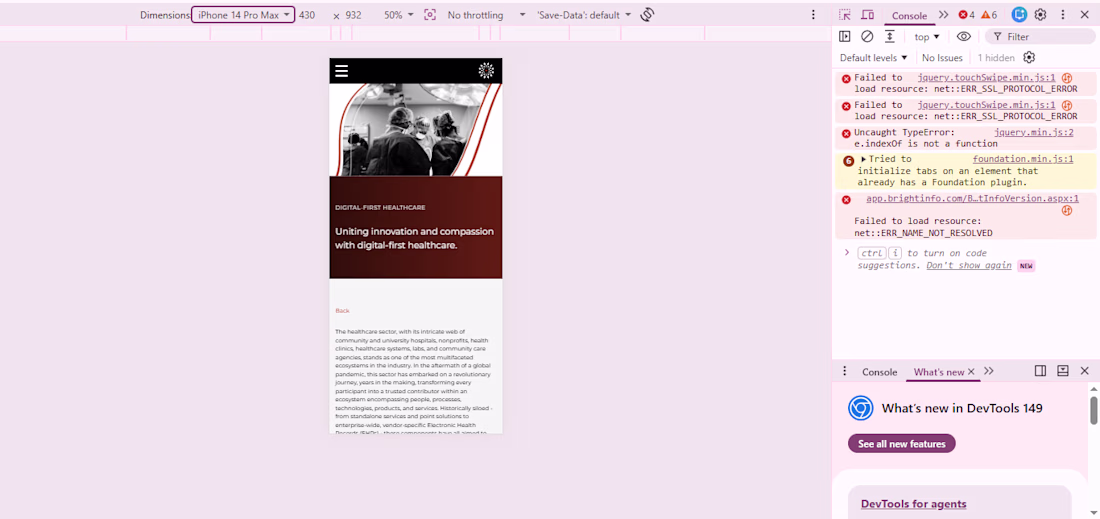
Task: Close the What's new tab
Action: point(972,372)
